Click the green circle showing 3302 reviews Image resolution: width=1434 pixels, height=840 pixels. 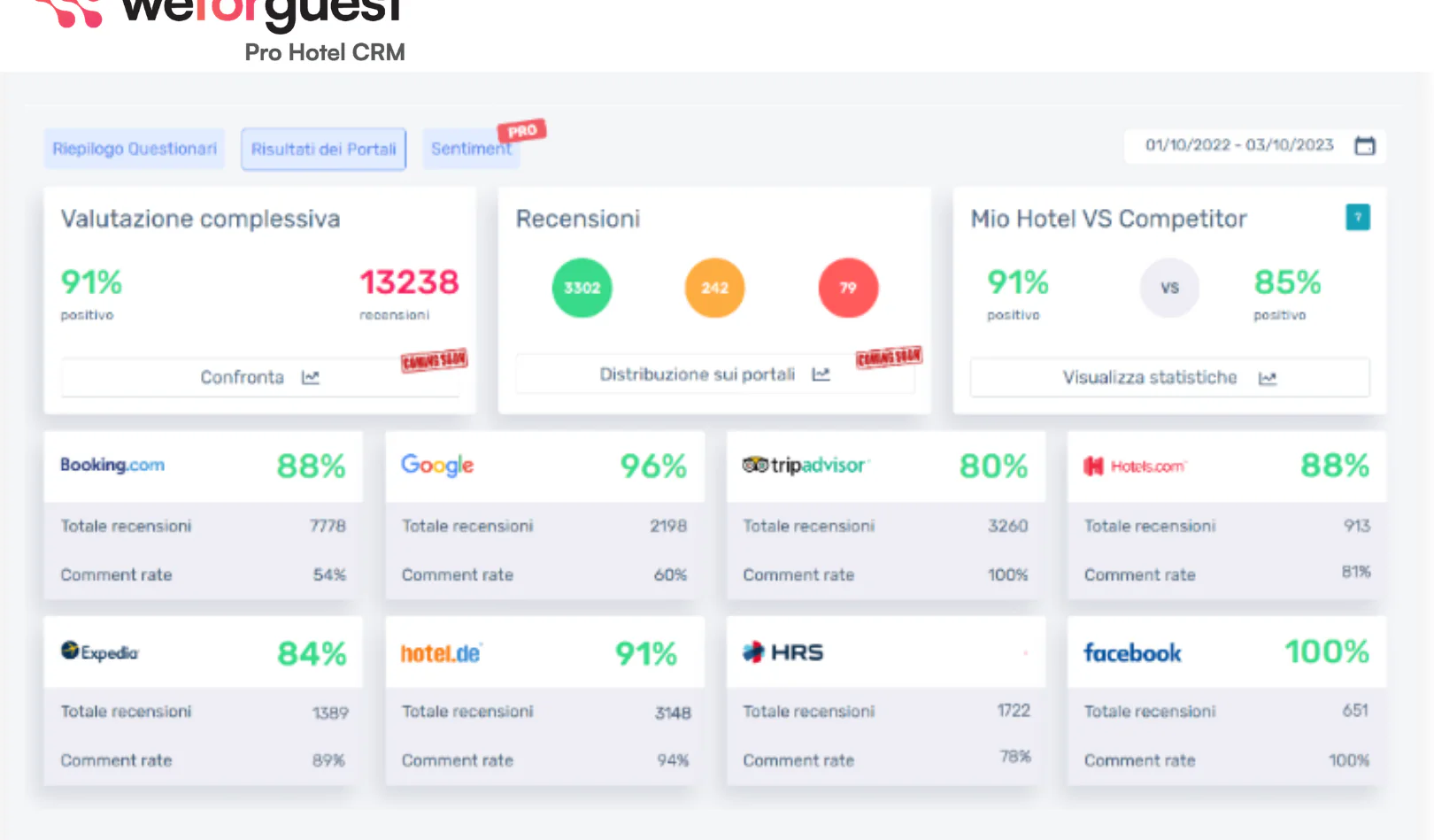[x=582, y=288]
